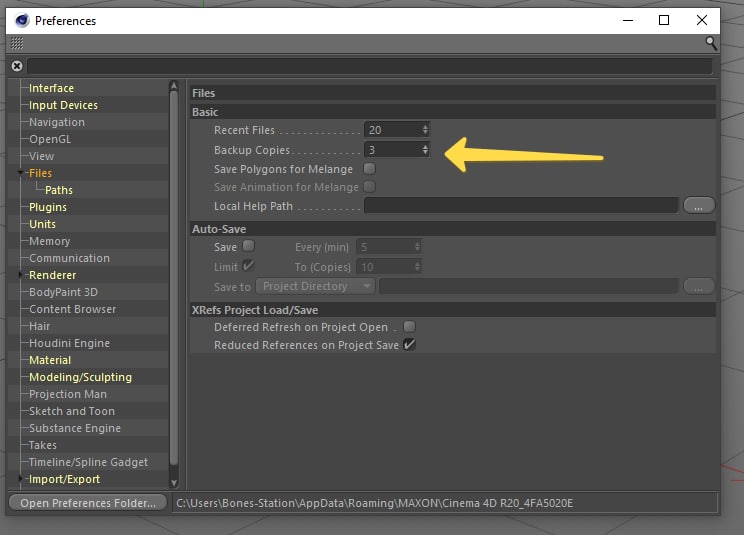The width and height of the screenshot is (744, 535).
Task: Select Plugins preferences
Action: 48,207
